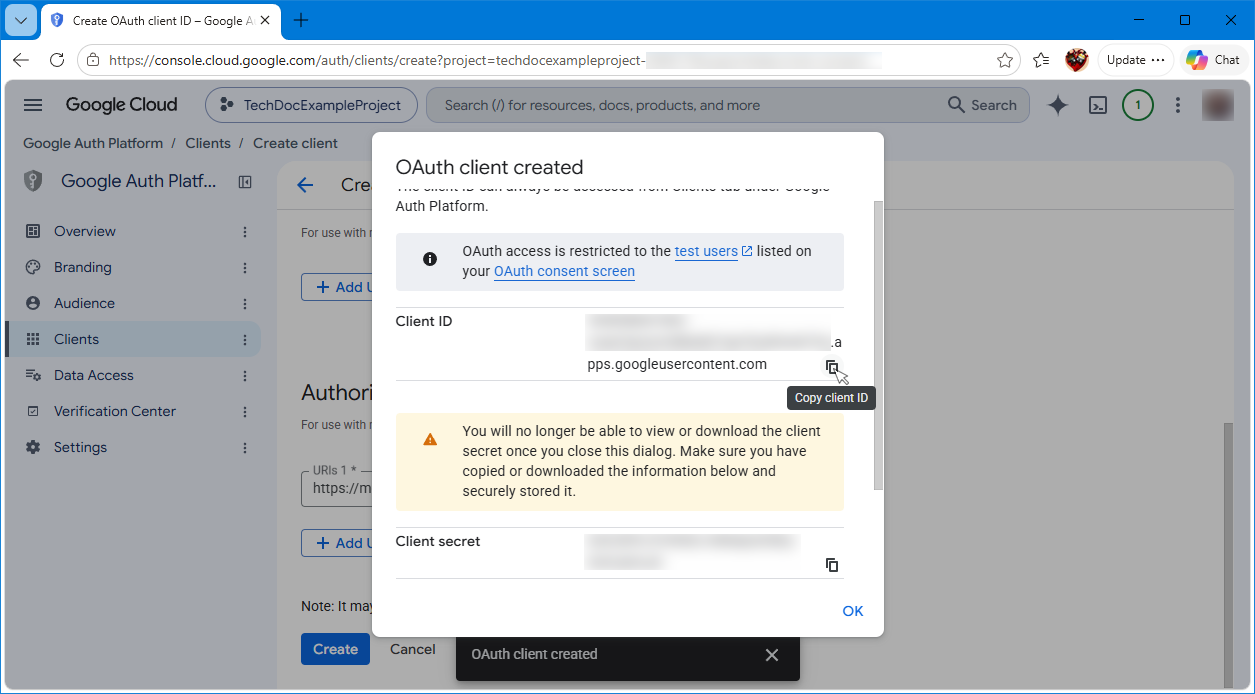
Task: Open the Gemini sparkle assistant
Action: point(1058,105)
